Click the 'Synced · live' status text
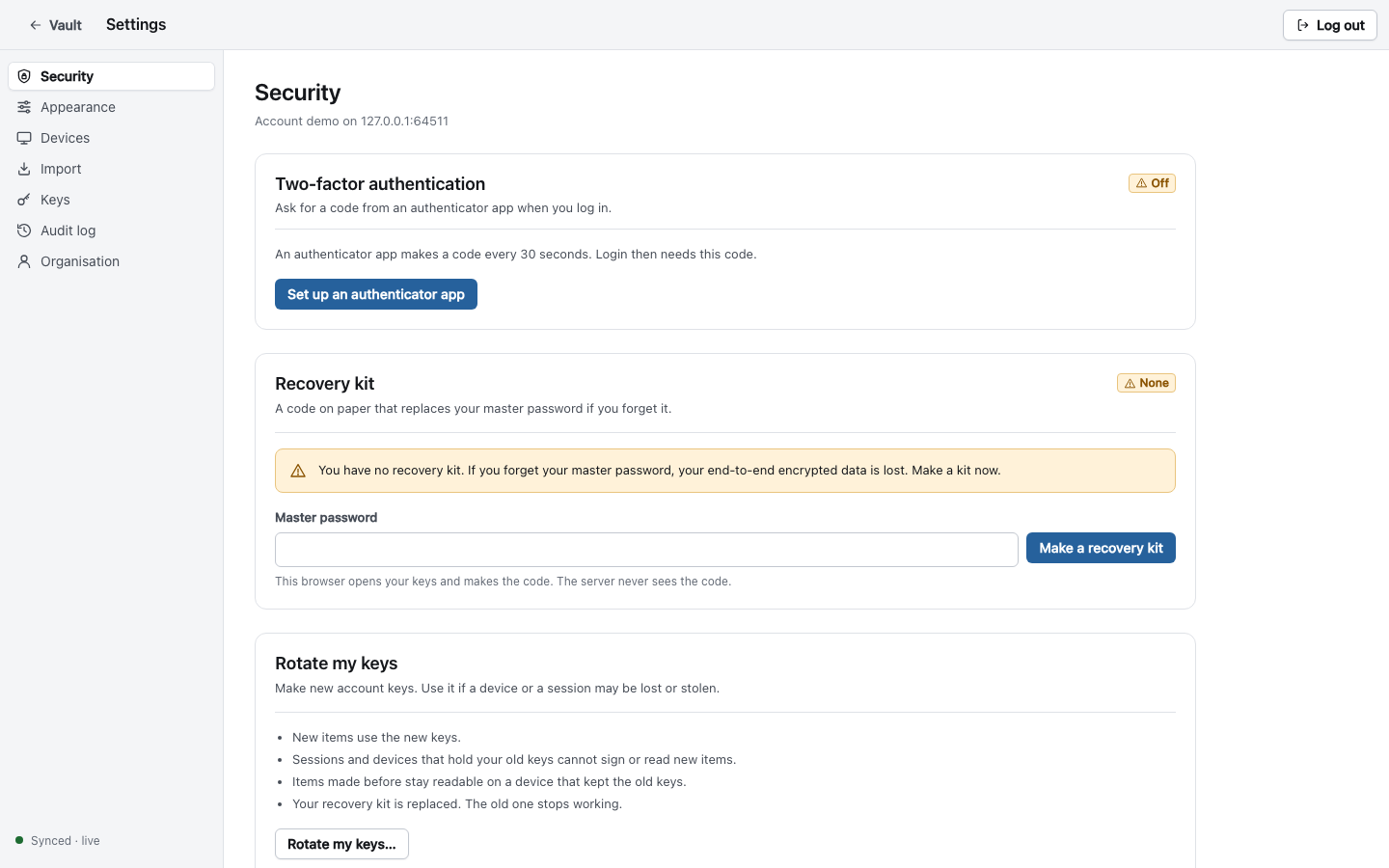 (x=66, y=841)
